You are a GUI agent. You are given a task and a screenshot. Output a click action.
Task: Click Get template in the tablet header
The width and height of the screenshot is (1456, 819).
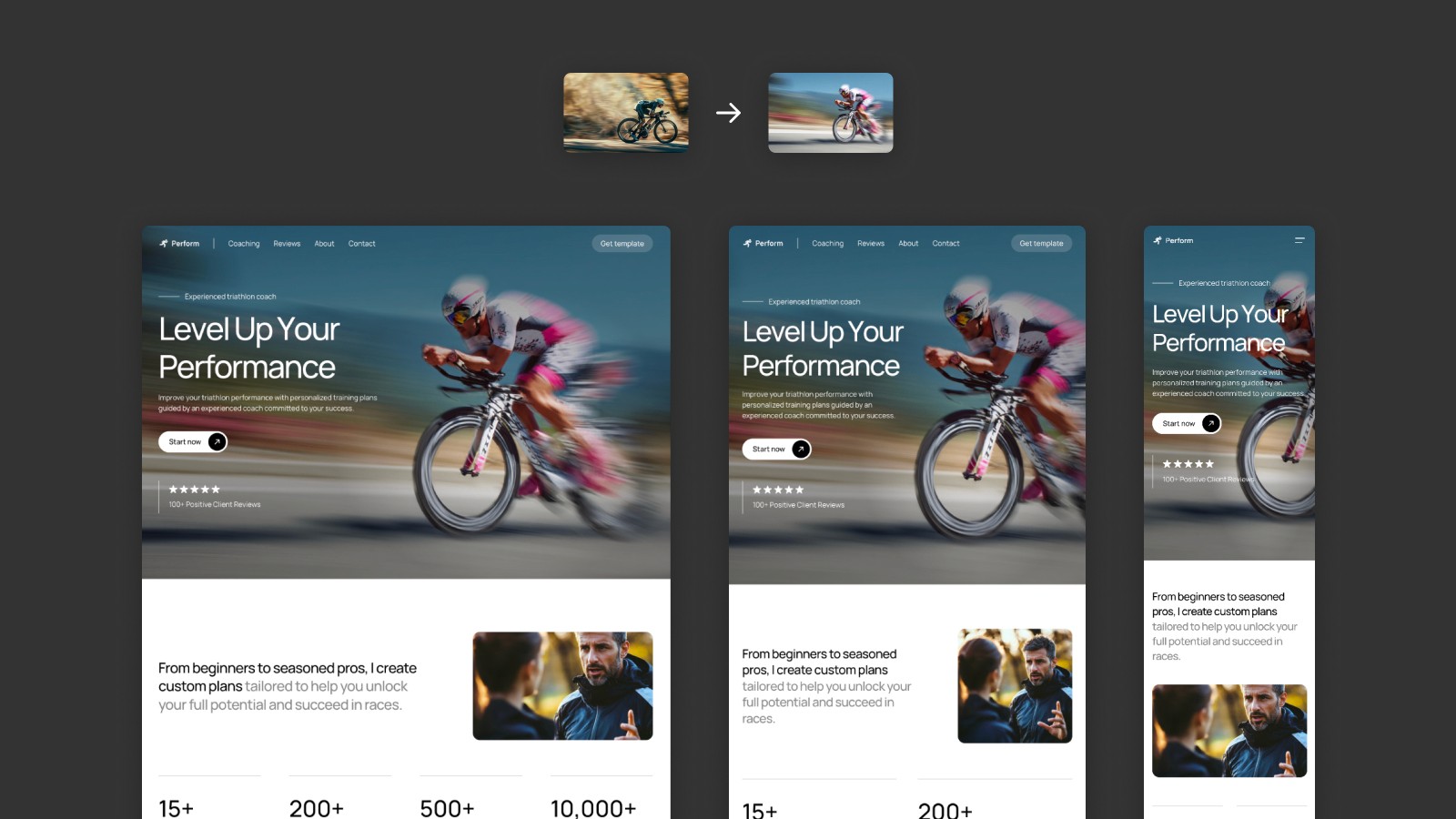click(1041, 243)
